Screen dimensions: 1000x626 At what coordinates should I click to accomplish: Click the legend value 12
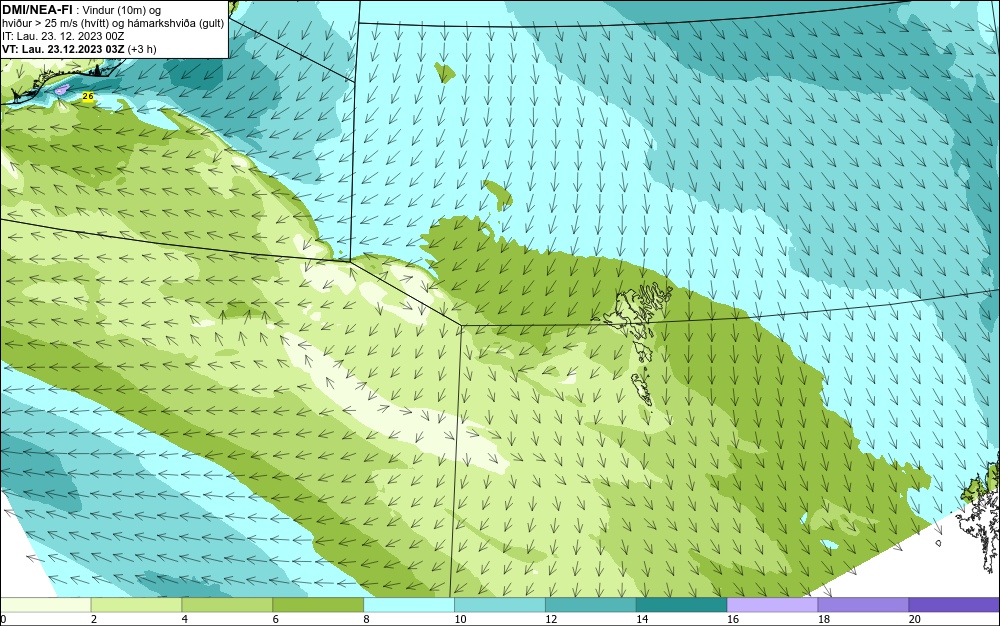(x=551, y=619)
